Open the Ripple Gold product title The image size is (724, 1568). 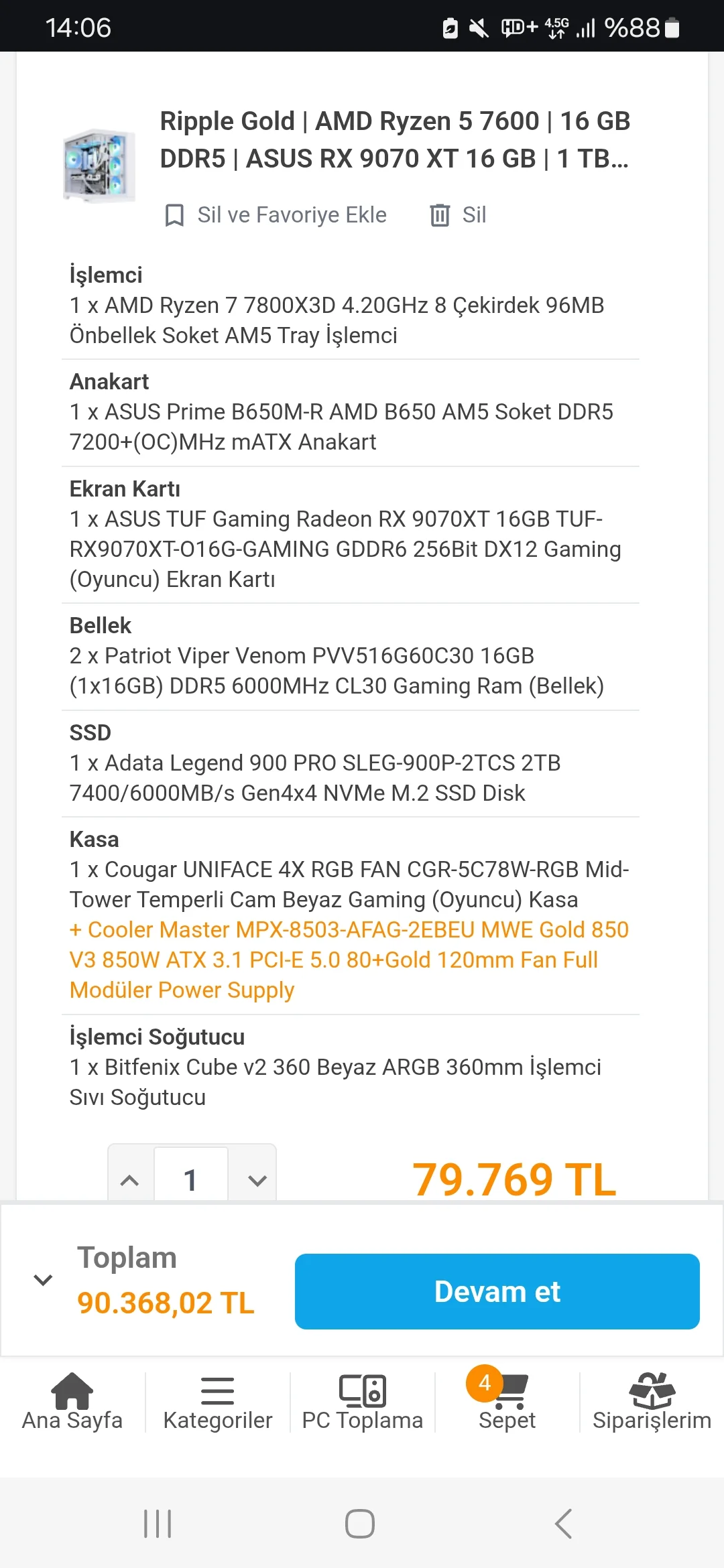pyautogui.click(x=395, y=140)
